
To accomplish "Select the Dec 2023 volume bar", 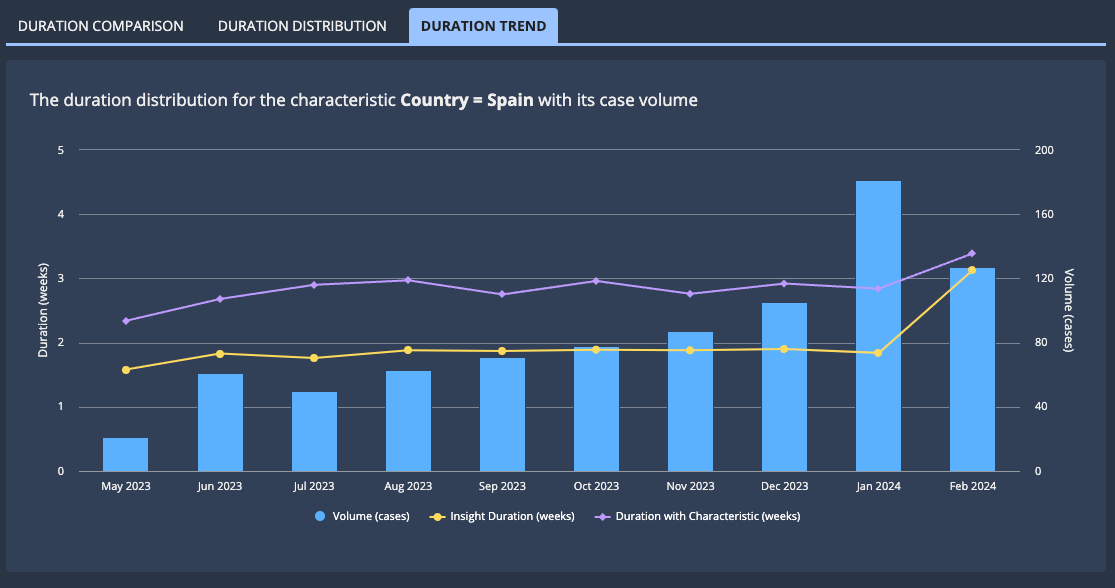I will 784,387.
